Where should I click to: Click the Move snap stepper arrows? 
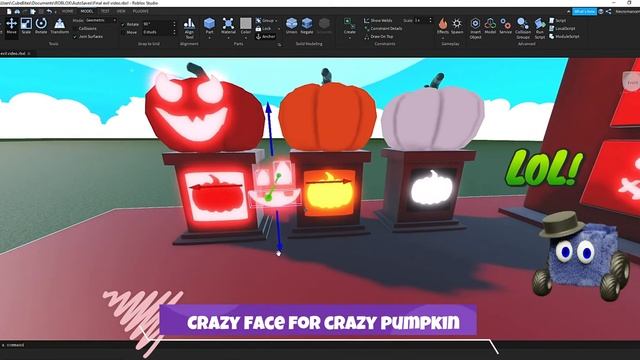(175, 32)
